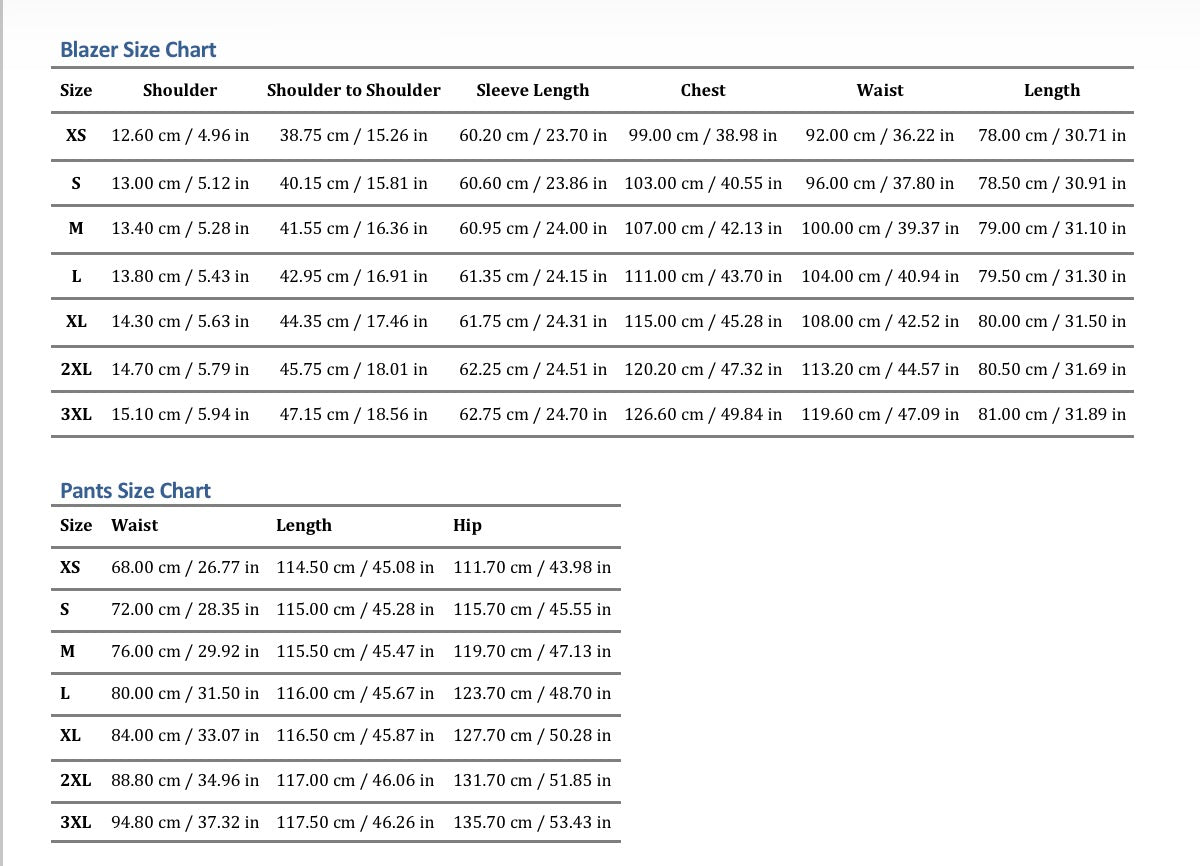Select the 61.35 cm / 24.15 in sleeve value
1200x866 pixels.
pyautogui.click(x=532, y=276)
